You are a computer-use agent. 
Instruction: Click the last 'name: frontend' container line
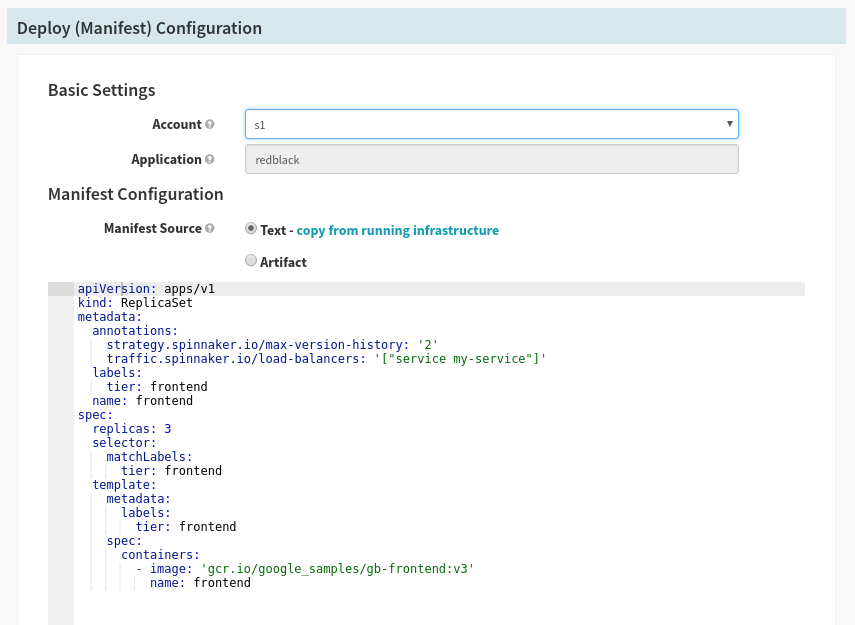(x=200, y=583)
